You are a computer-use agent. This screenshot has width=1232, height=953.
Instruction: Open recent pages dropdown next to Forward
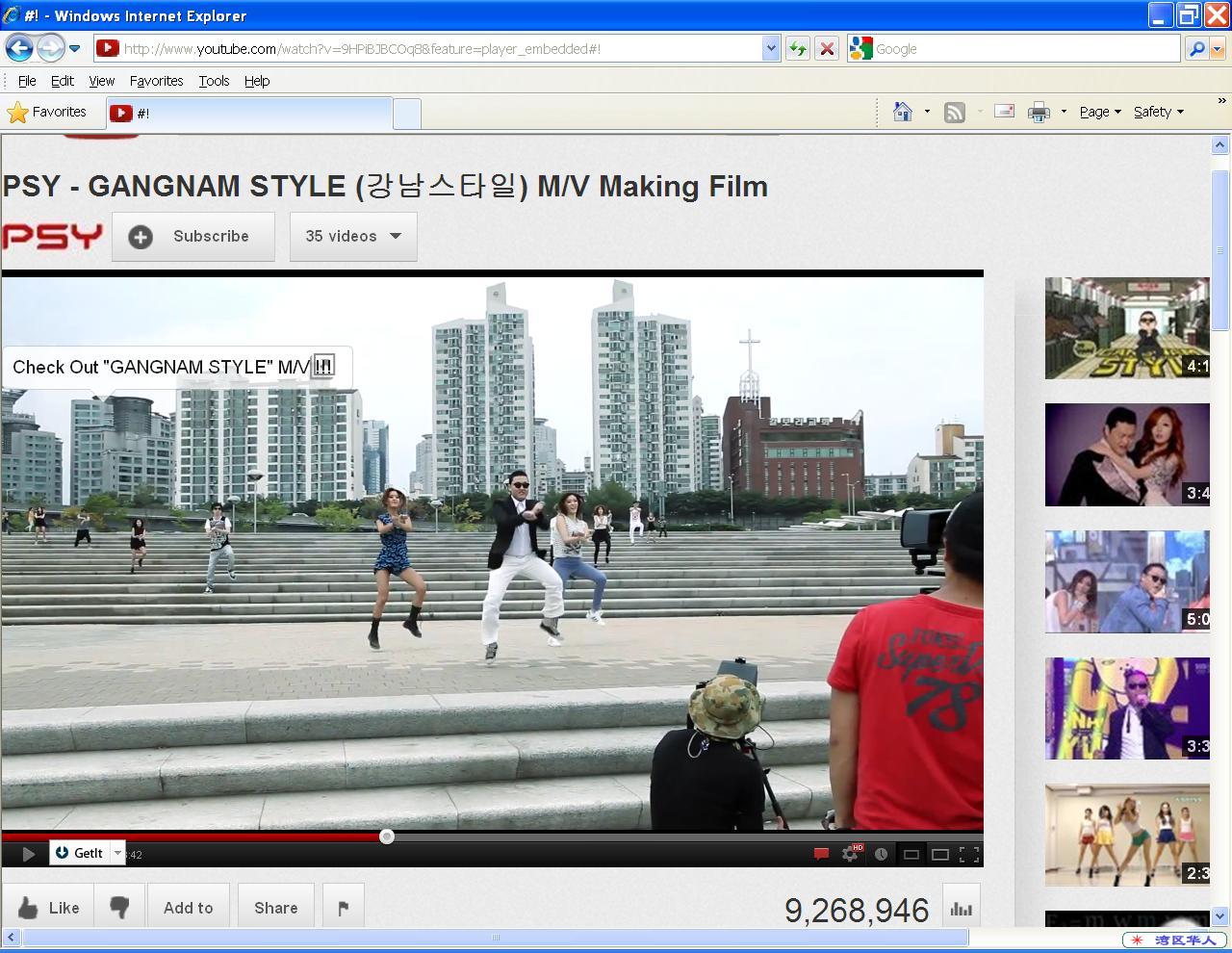tap(75, 48)
